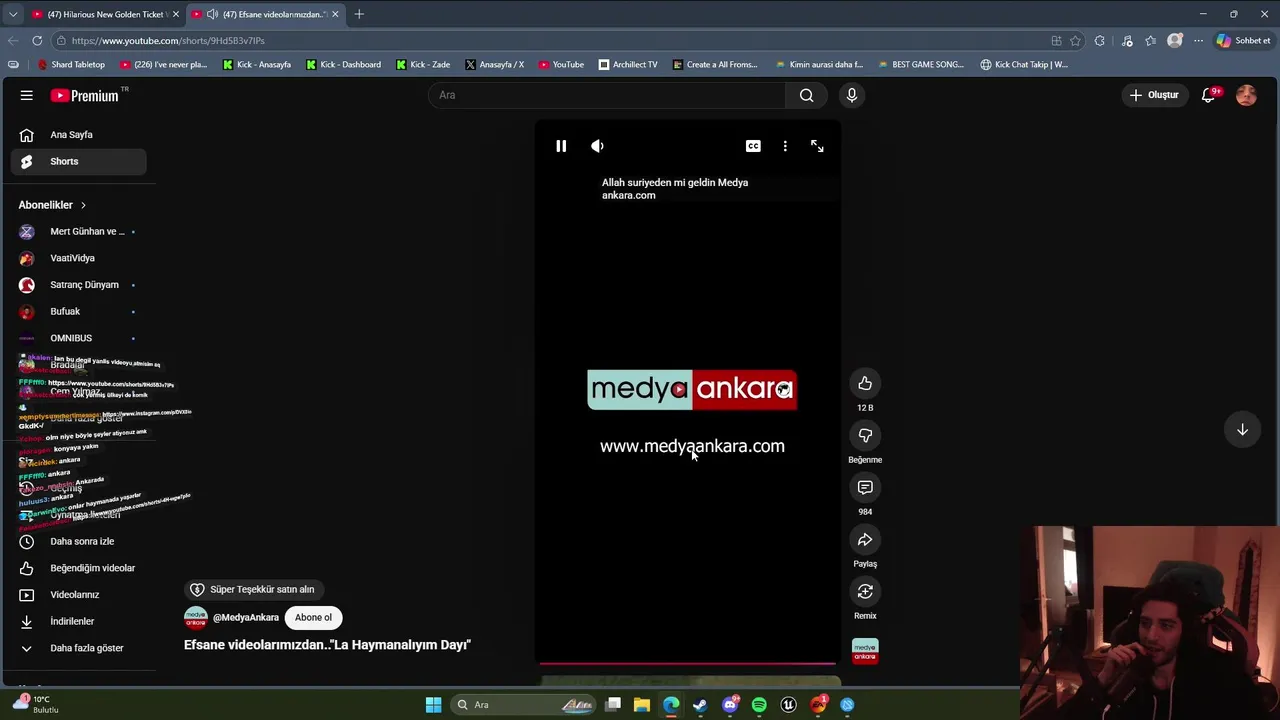Open the Archillect TV bookmark
This screenshot has height=720, width=1280.
[628, 65]
